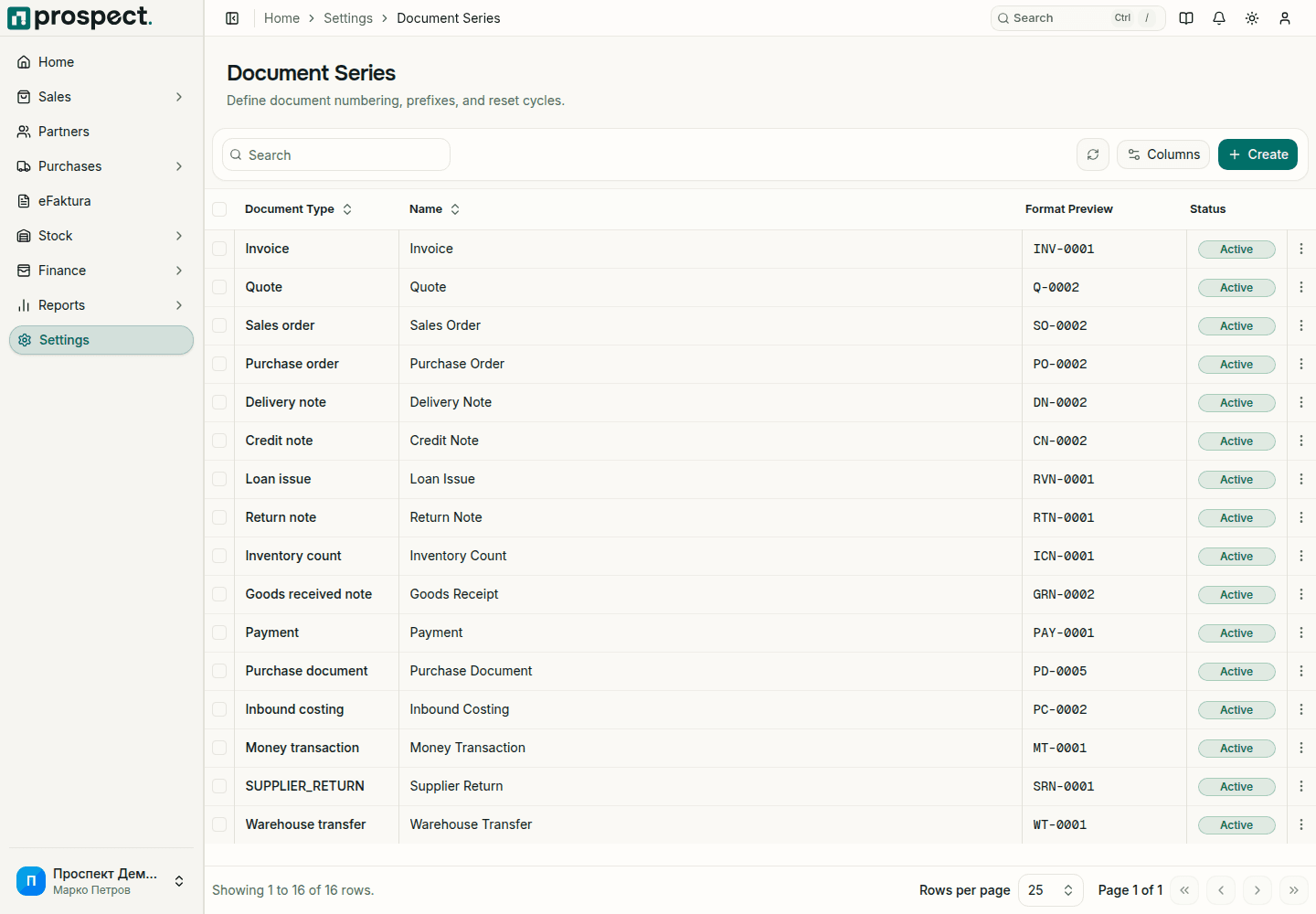Select all rows with header checkbox
Screen dimensions: 1316x914
pyautogui.click(x=219, y=209)
